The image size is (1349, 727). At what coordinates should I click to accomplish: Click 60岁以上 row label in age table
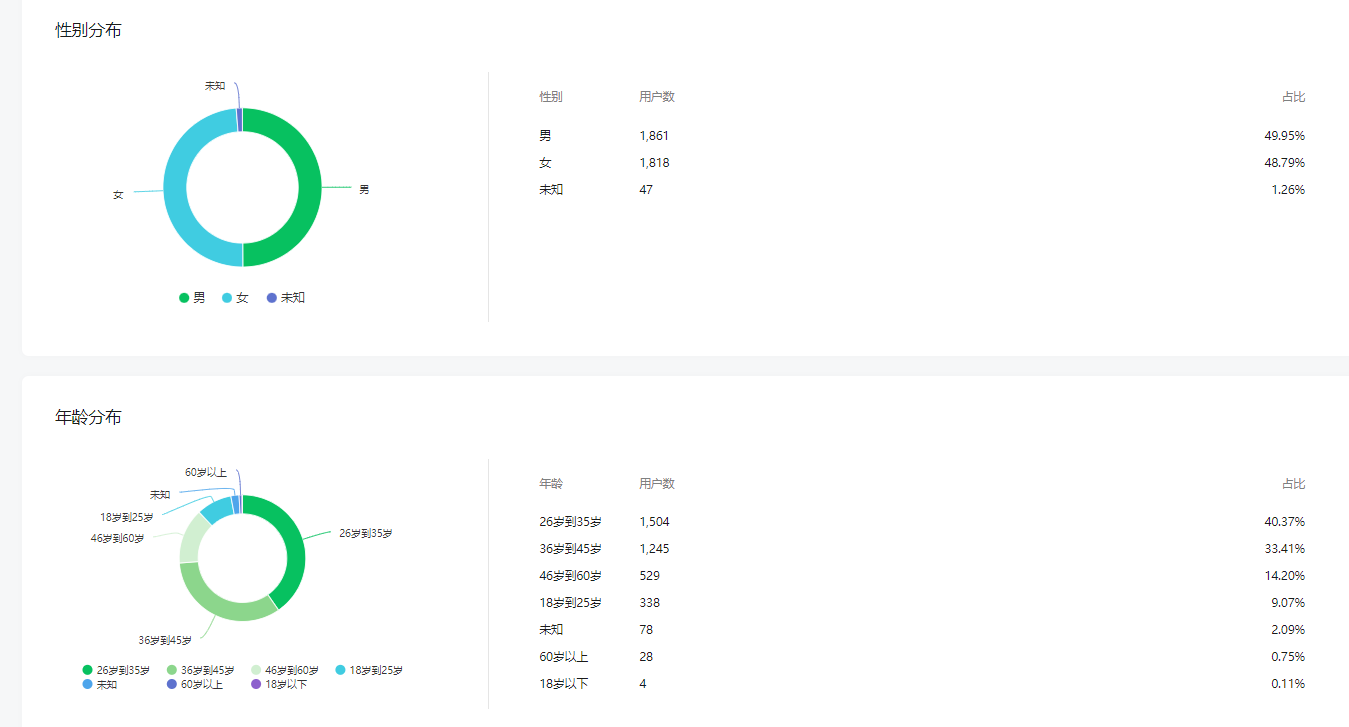(x=564, y=657)
